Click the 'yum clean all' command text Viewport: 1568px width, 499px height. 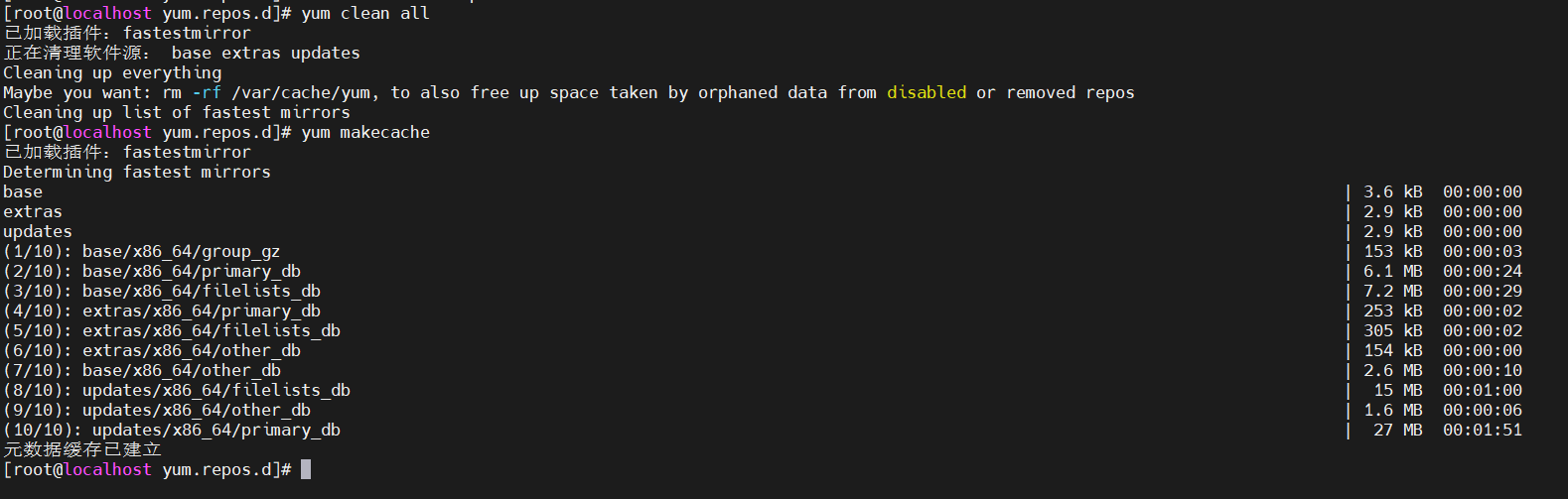pos(365,13)
